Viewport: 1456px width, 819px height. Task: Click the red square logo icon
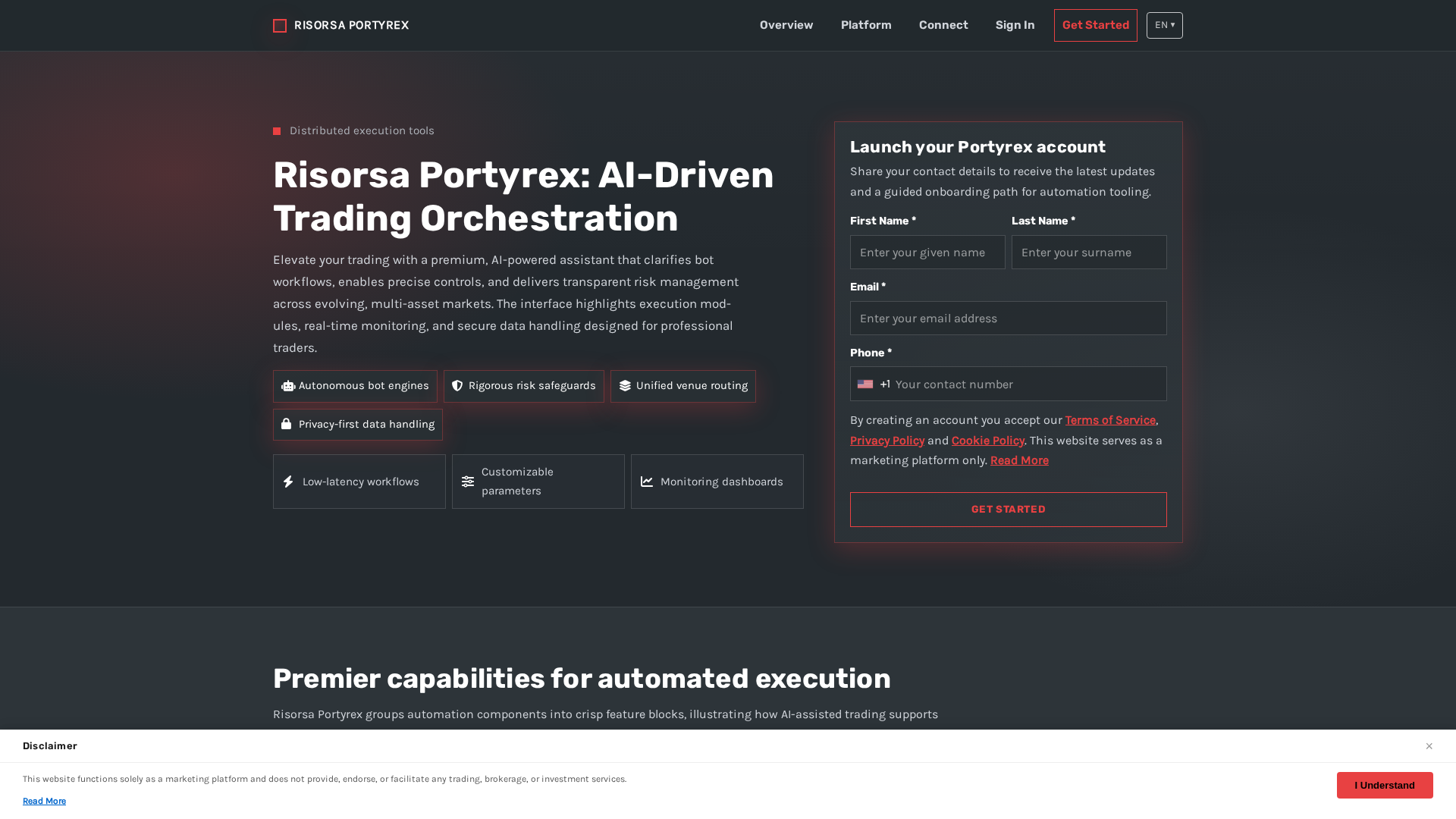tap(280, 26)
